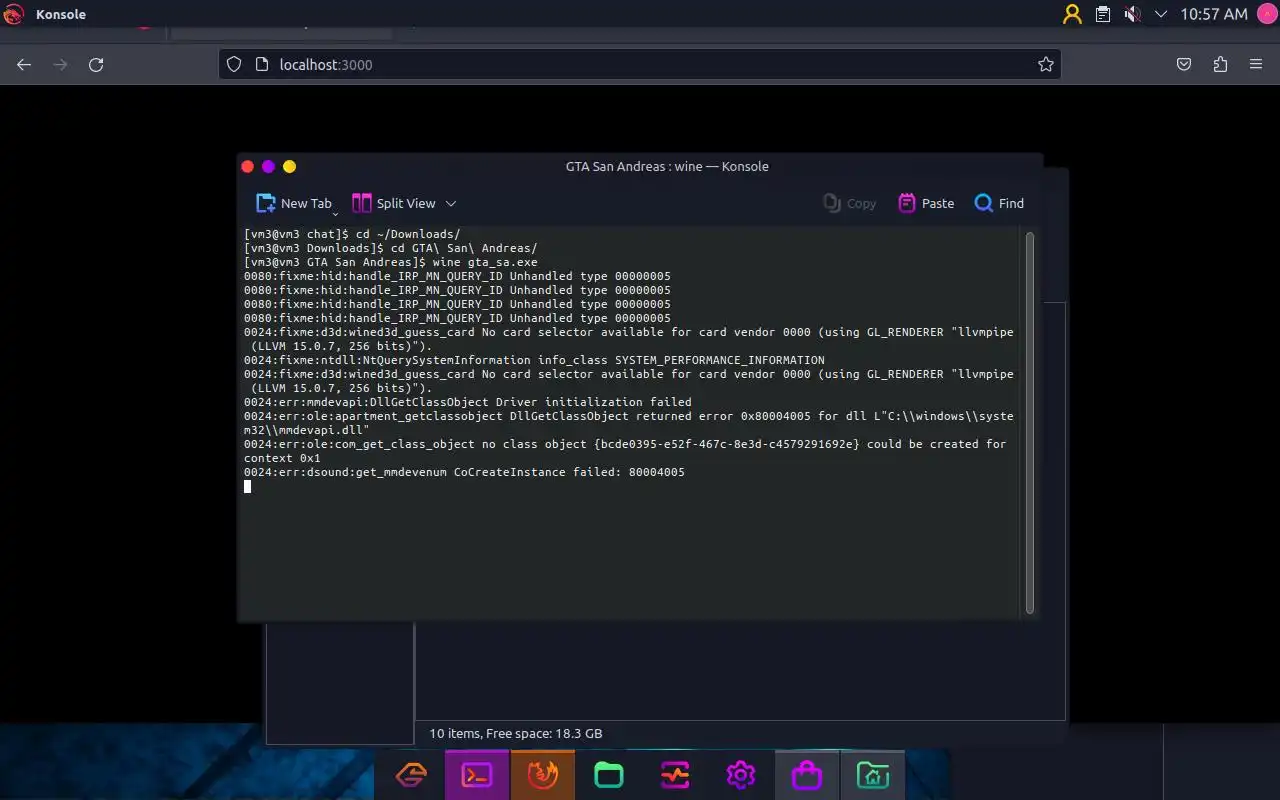Screen dimensions: 1280x800
Task: Click the localhost:3000 address bar
Action: [640, 64]
